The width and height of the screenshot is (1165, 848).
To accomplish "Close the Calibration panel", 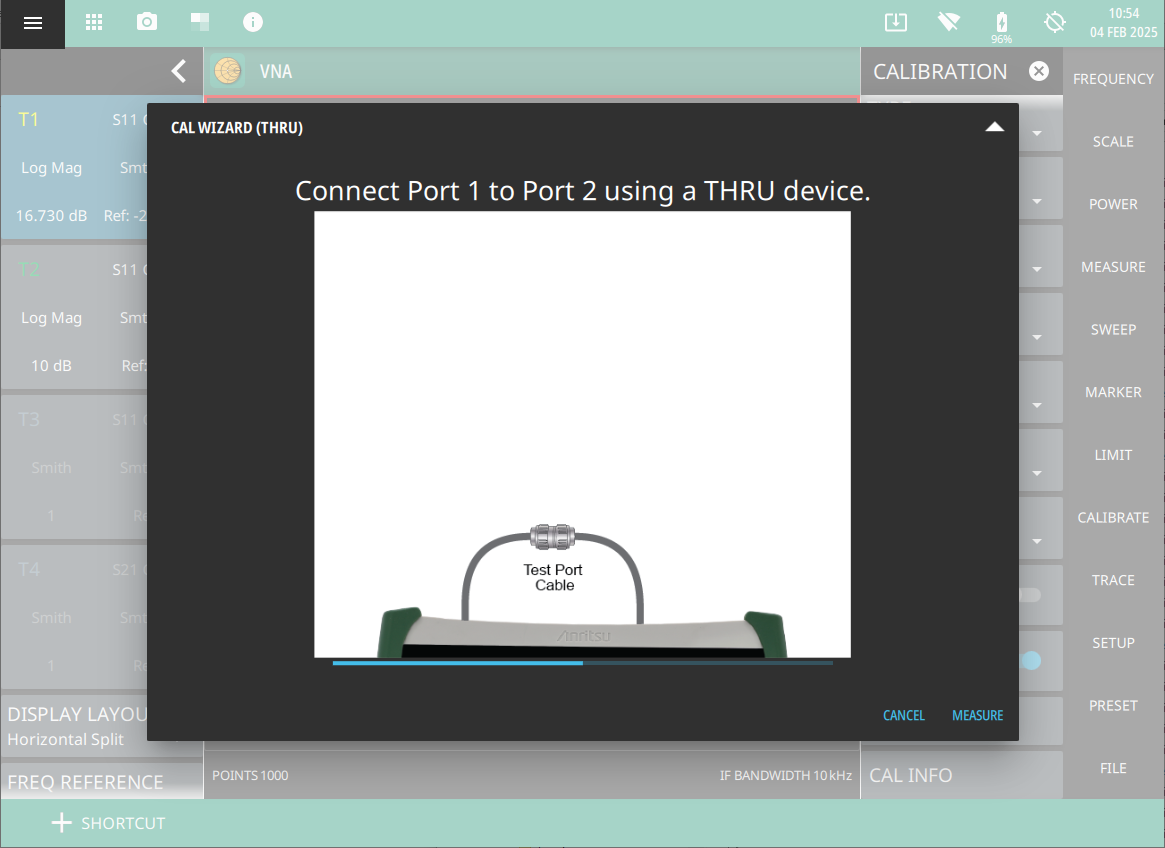I will point(1039,71).
